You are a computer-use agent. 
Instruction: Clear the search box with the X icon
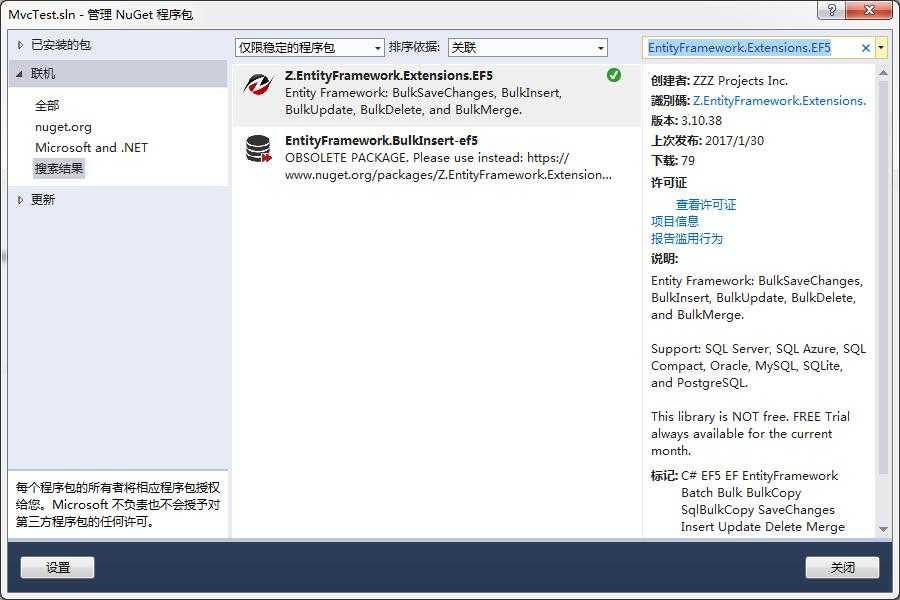point(866,48)
